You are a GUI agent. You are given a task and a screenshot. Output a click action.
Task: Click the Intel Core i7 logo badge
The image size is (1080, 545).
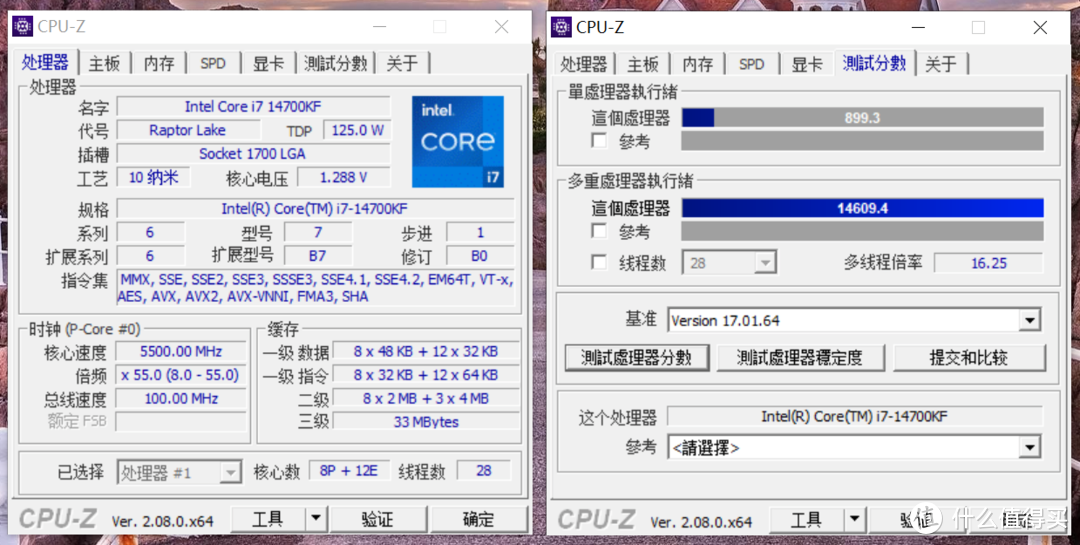[x=457, y=142]
